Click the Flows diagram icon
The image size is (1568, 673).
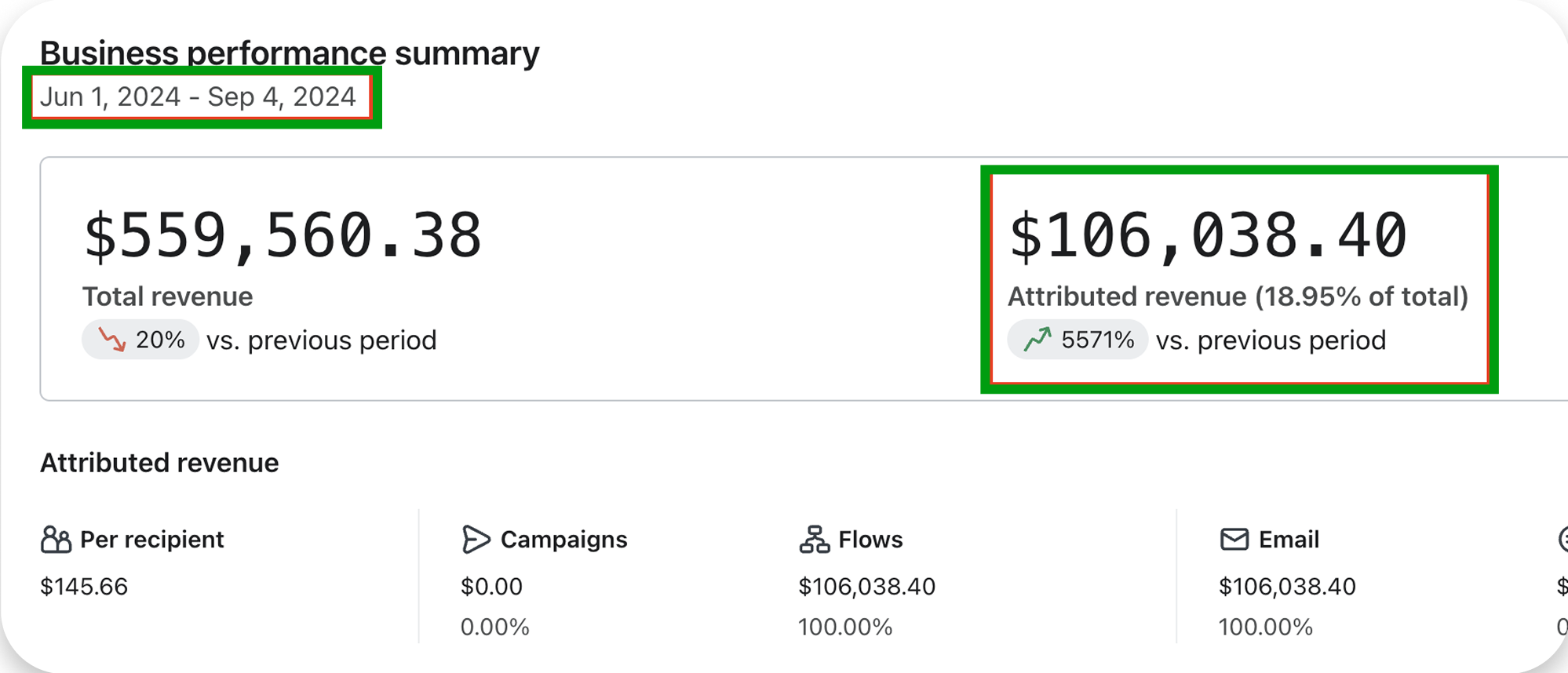(814, 540)
